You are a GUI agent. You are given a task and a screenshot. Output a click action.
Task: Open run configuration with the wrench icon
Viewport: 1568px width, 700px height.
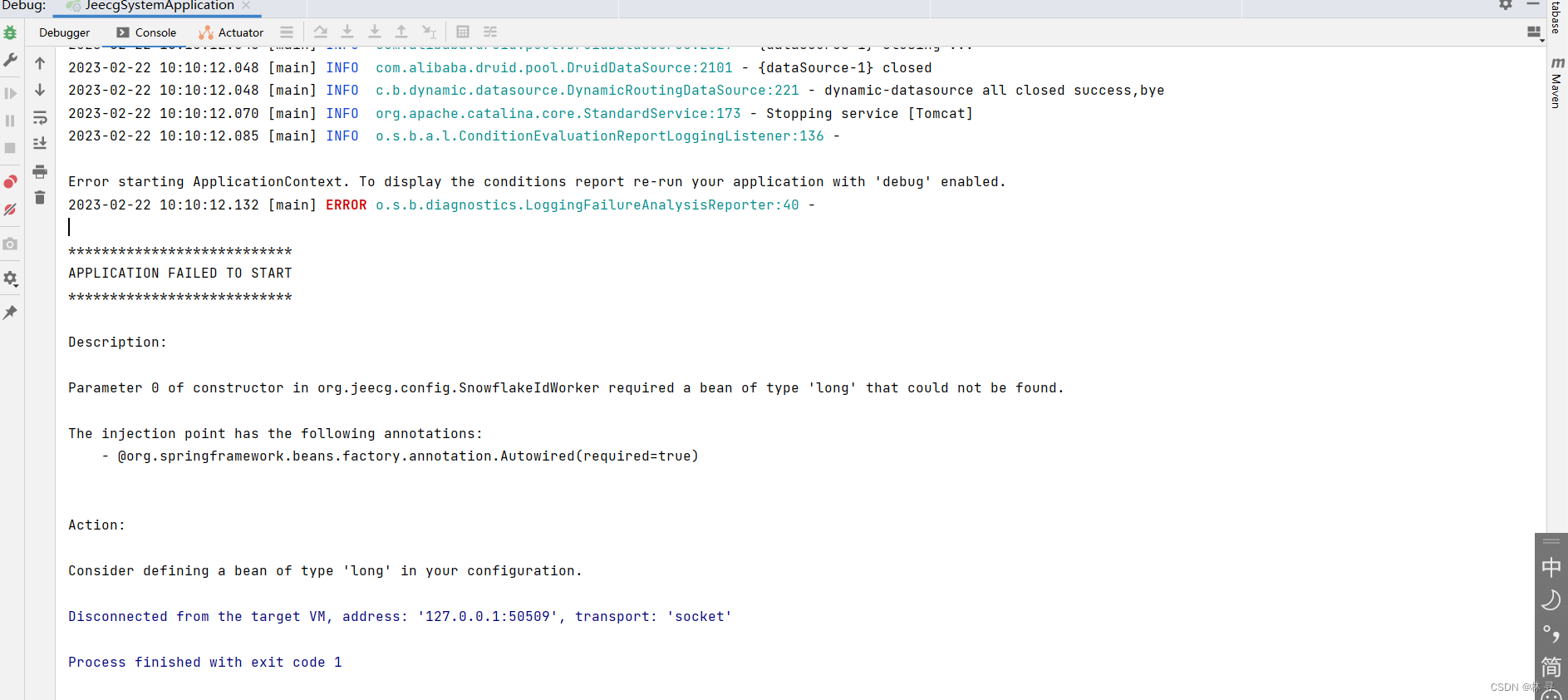tap(10, 61)
